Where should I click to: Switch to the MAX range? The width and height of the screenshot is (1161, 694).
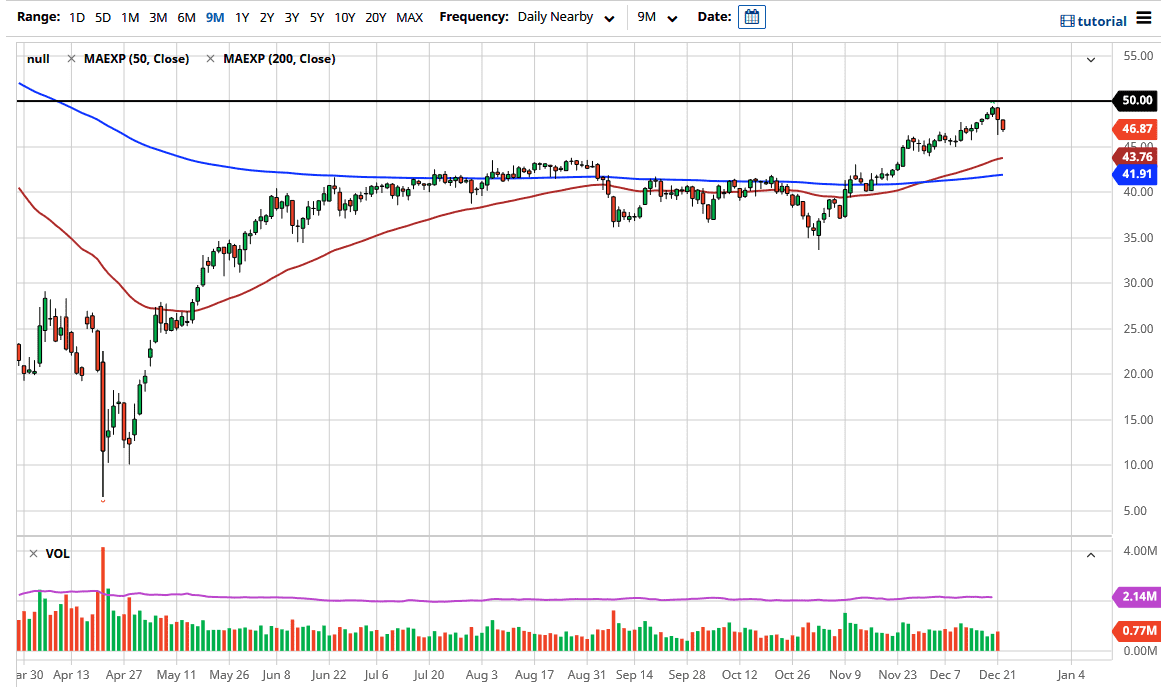(409, 16)
